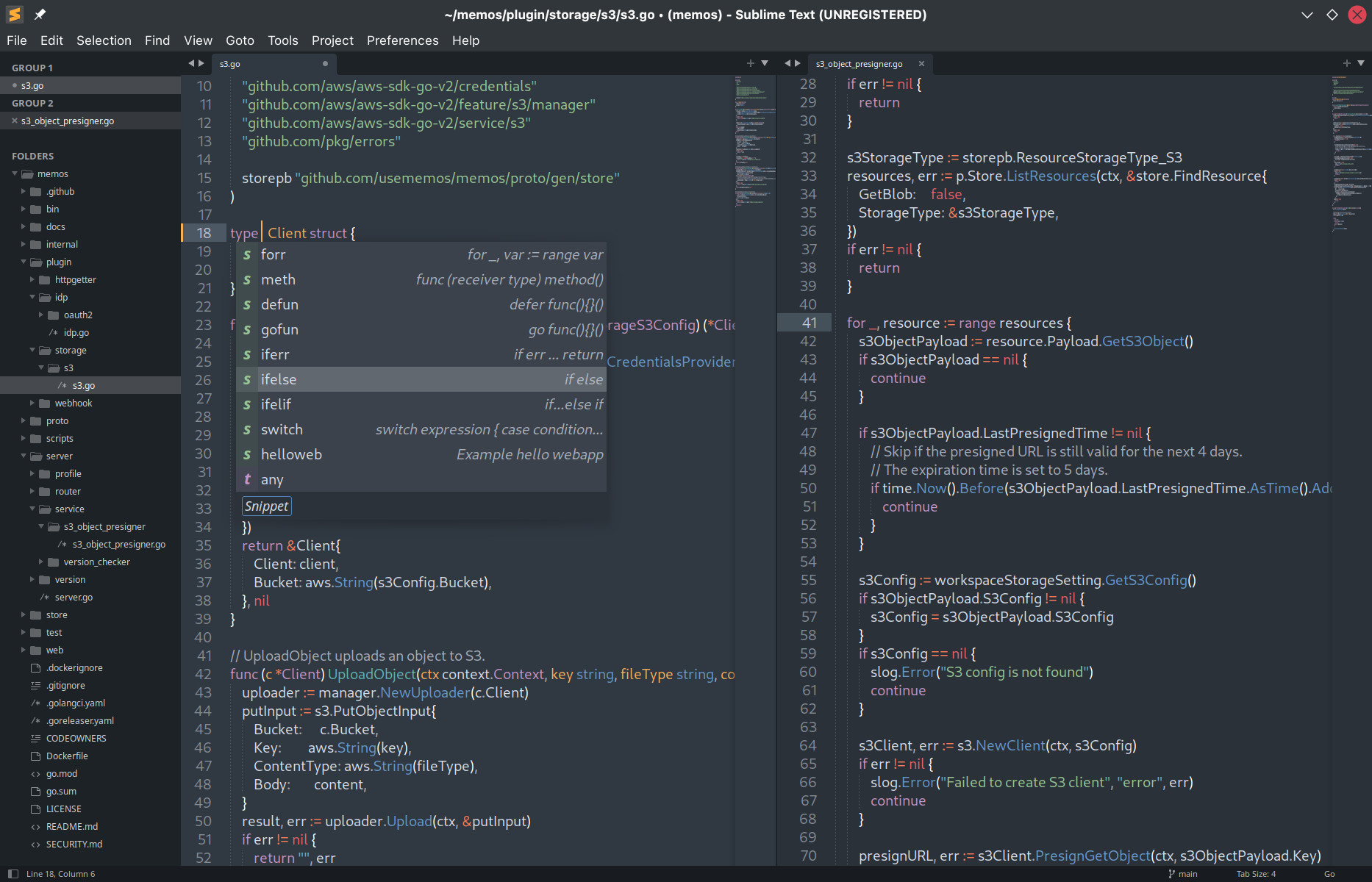Go to previous tab in left pane
This screenshot has width=1372, height=882.
tap(191, 63)
